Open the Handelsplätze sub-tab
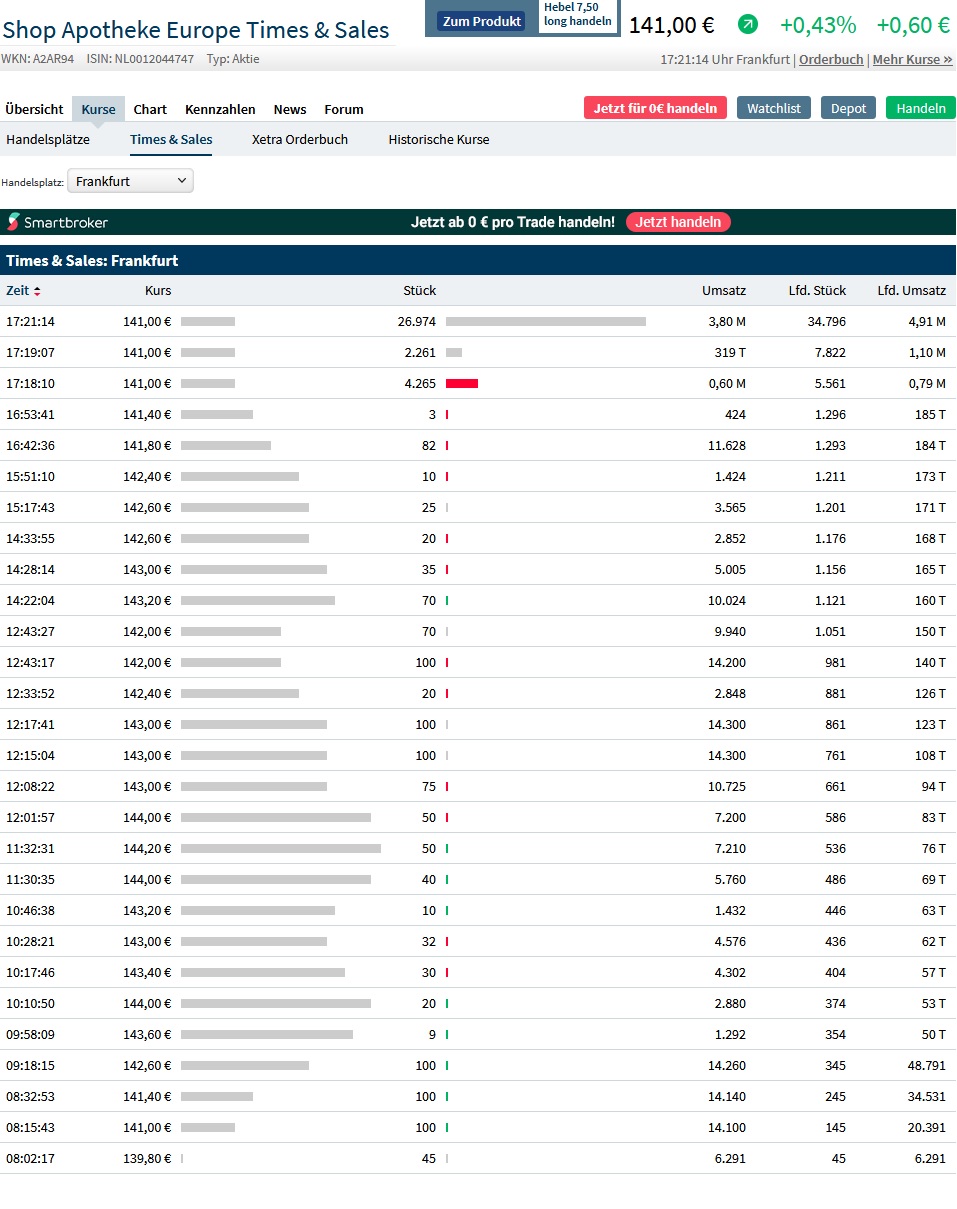 [48, 139]
